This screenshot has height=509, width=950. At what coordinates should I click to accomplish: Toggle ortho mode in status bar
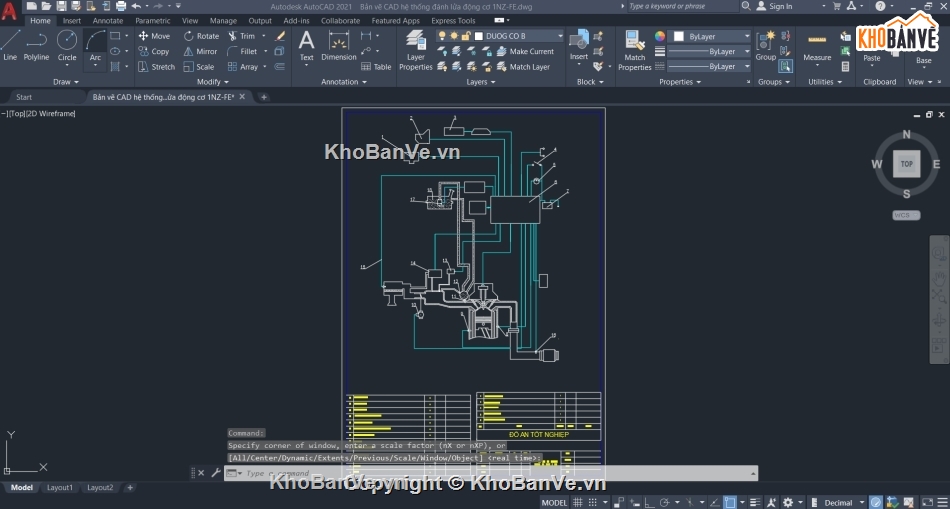pyautogui.click(x=649, y=502)
